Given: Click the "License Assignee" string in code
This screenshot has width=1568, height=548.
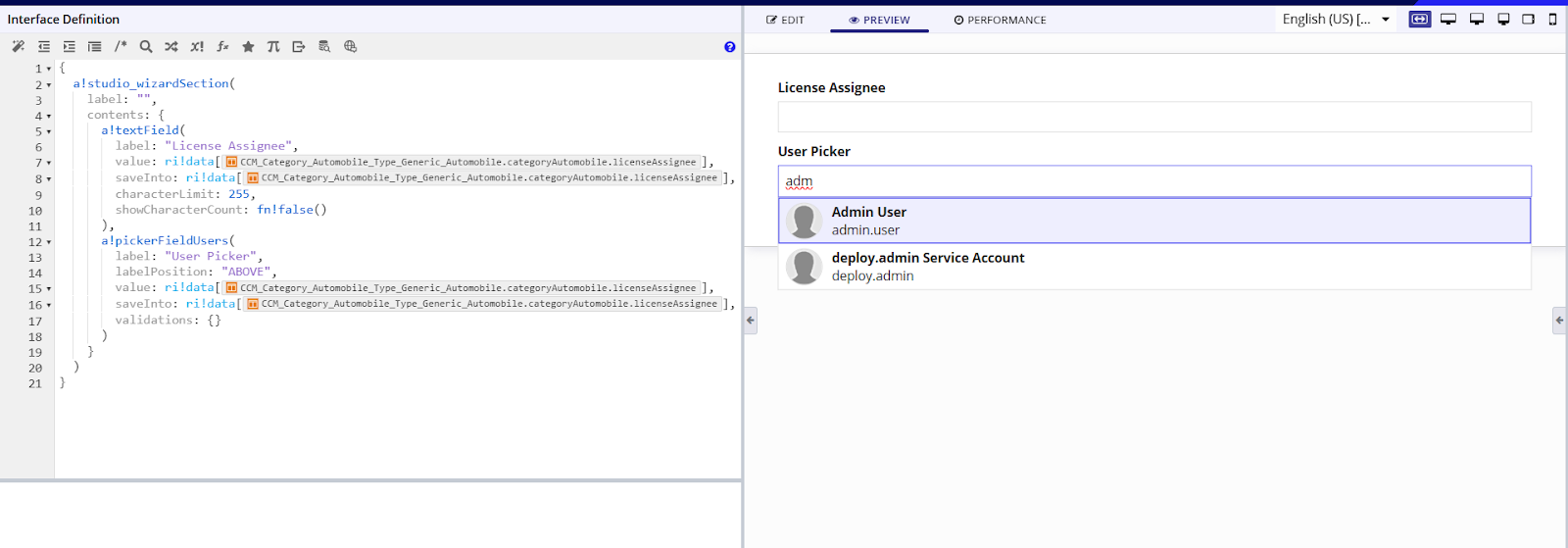Looking at the screenshot, I should coord(228,146).
